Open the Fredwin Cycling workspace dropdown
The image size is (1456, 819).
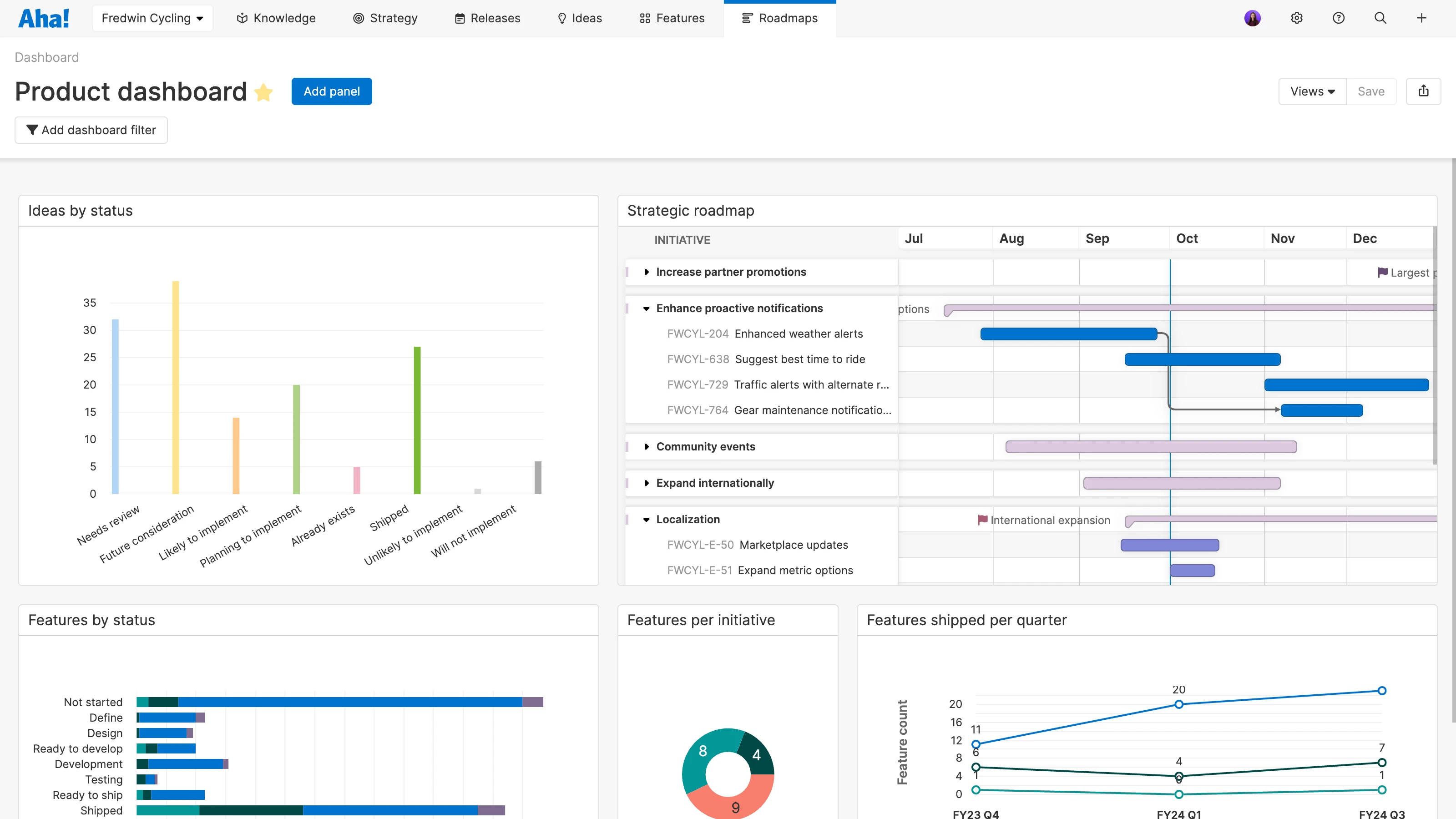[152, 18]
